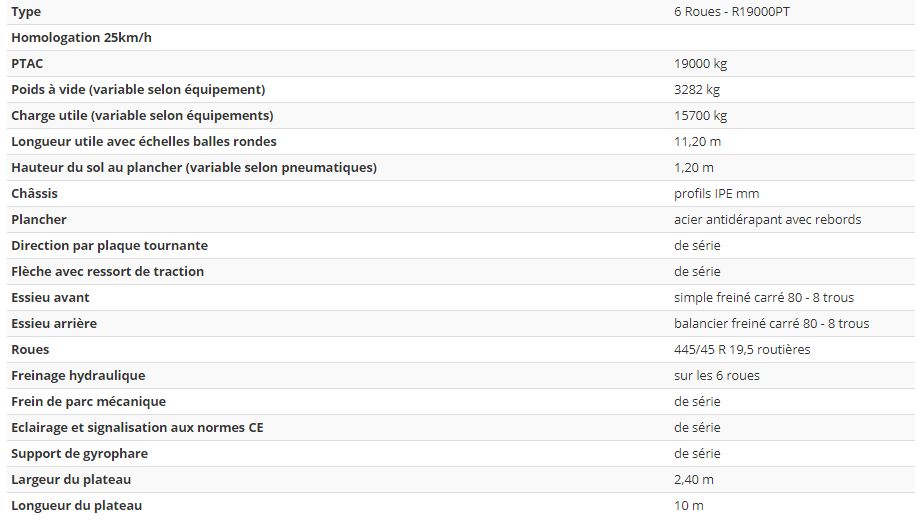Click the 'Poids à vide' row label
Screen dimensions: 915x527
(x=138, y=90)
